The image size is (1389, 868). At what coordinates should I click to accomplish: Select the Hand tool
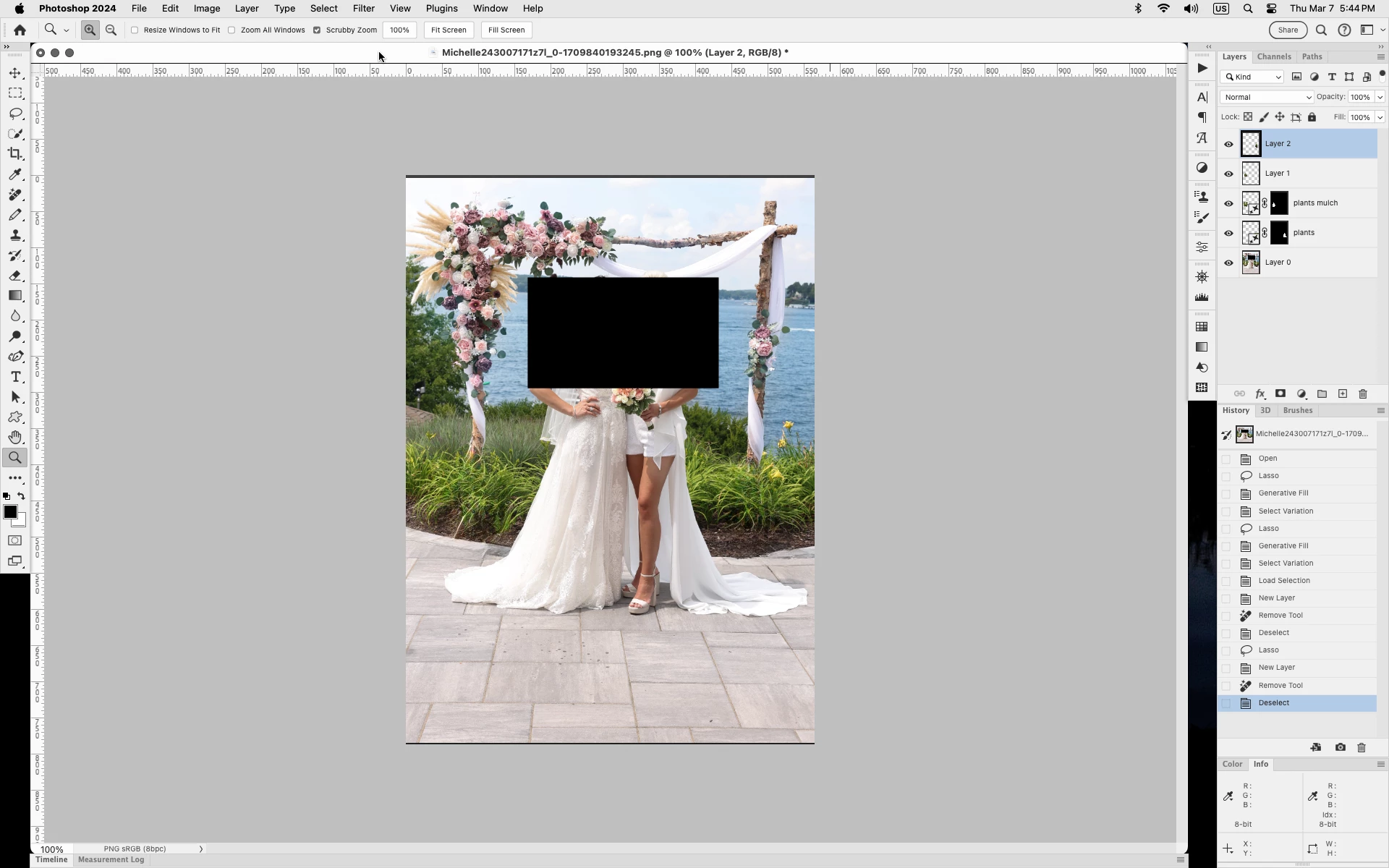pos(15,437)
